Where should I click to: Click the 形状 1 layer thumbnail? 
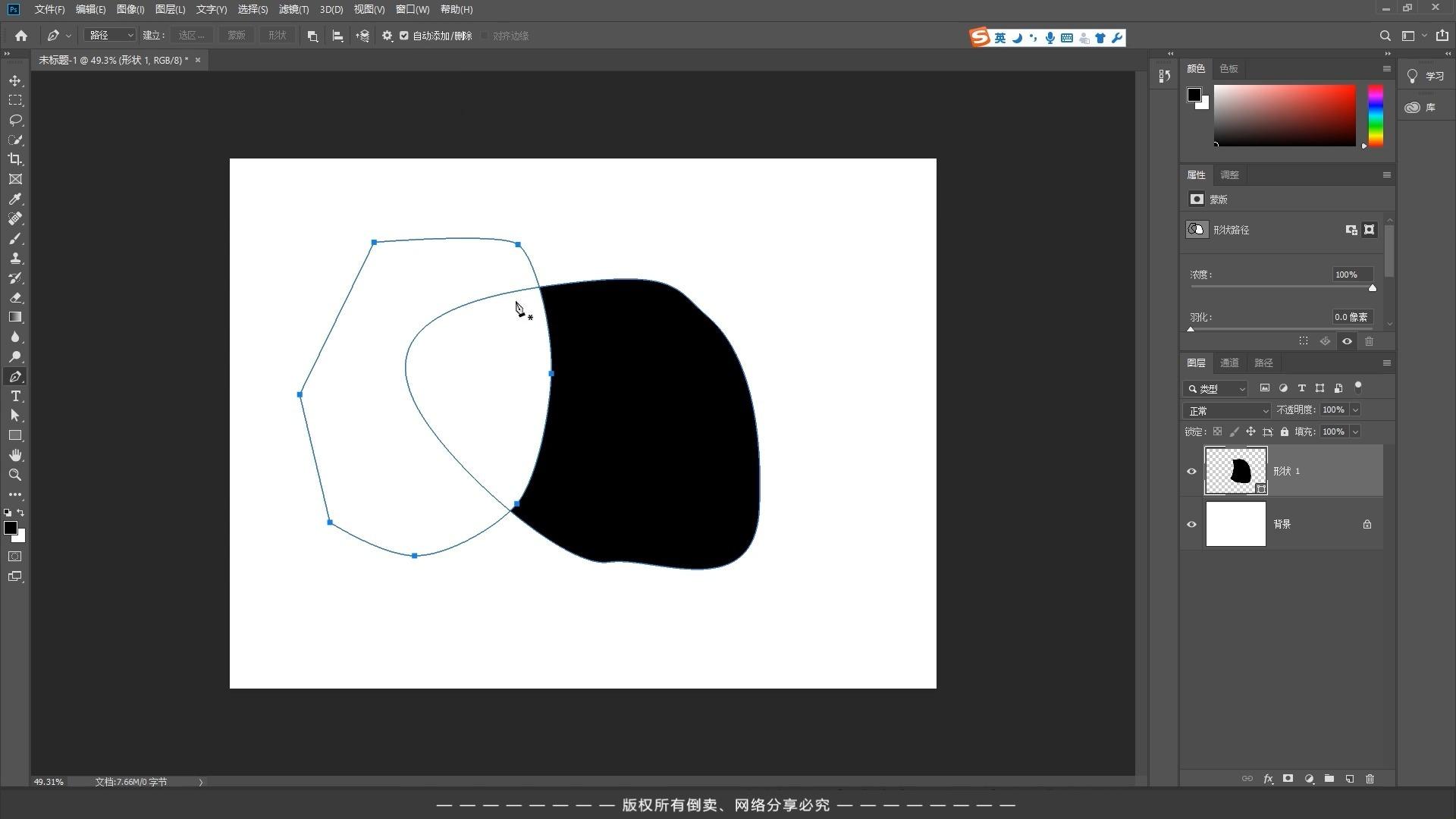(1235, 471)
